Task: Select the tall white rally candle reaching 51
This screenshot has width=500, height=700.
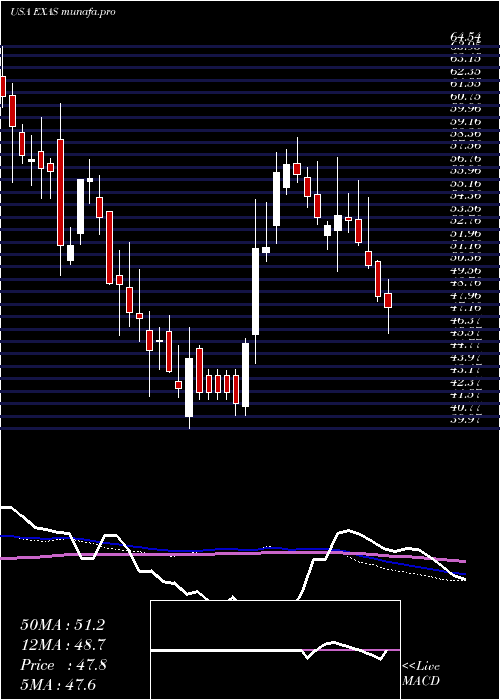Action: (255, 292)
